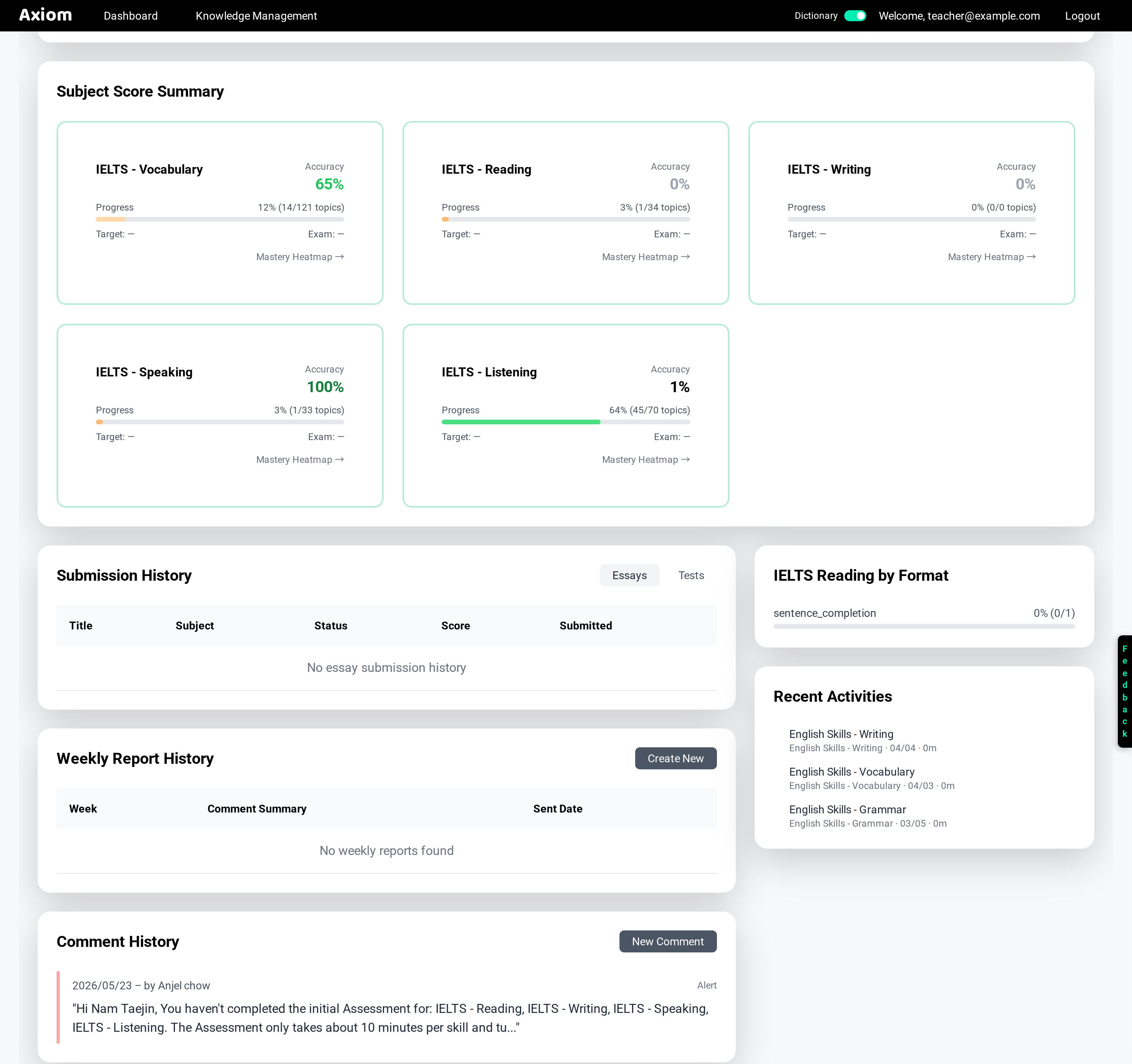Click the IELTS Speaking progress bar
1132x1064 pixels.
pyautogui.click(x=220, y=422)
